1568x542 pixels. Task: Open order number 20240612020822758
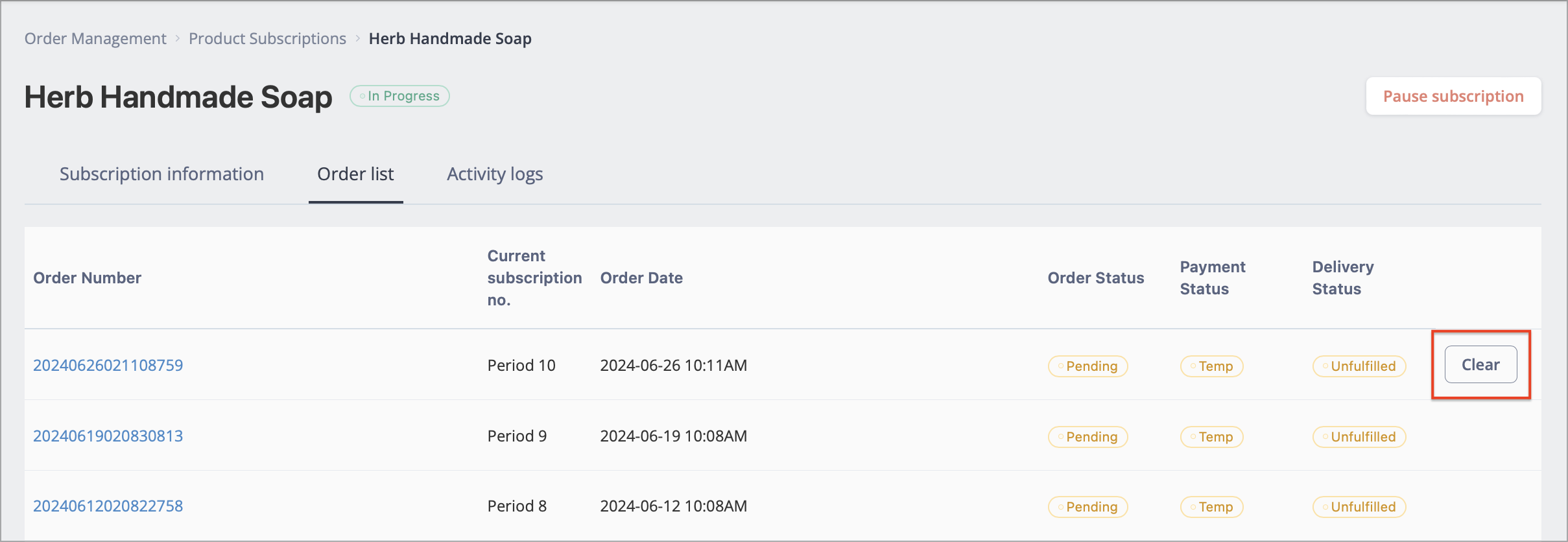click(108, 506)
